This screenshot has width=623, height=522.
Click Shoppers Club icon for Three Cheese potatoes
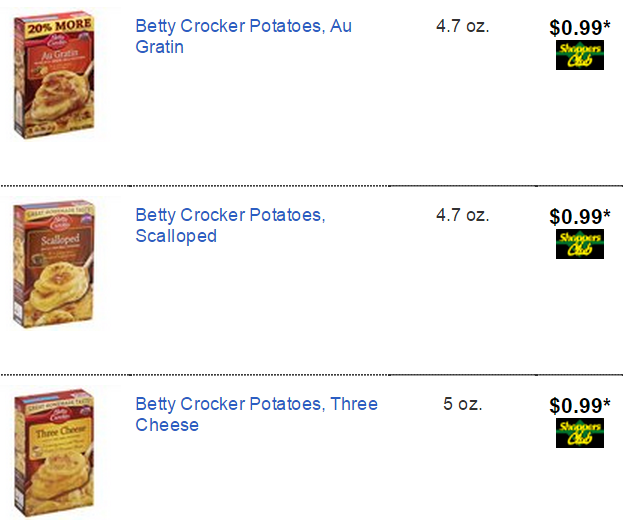pos(580,433)
